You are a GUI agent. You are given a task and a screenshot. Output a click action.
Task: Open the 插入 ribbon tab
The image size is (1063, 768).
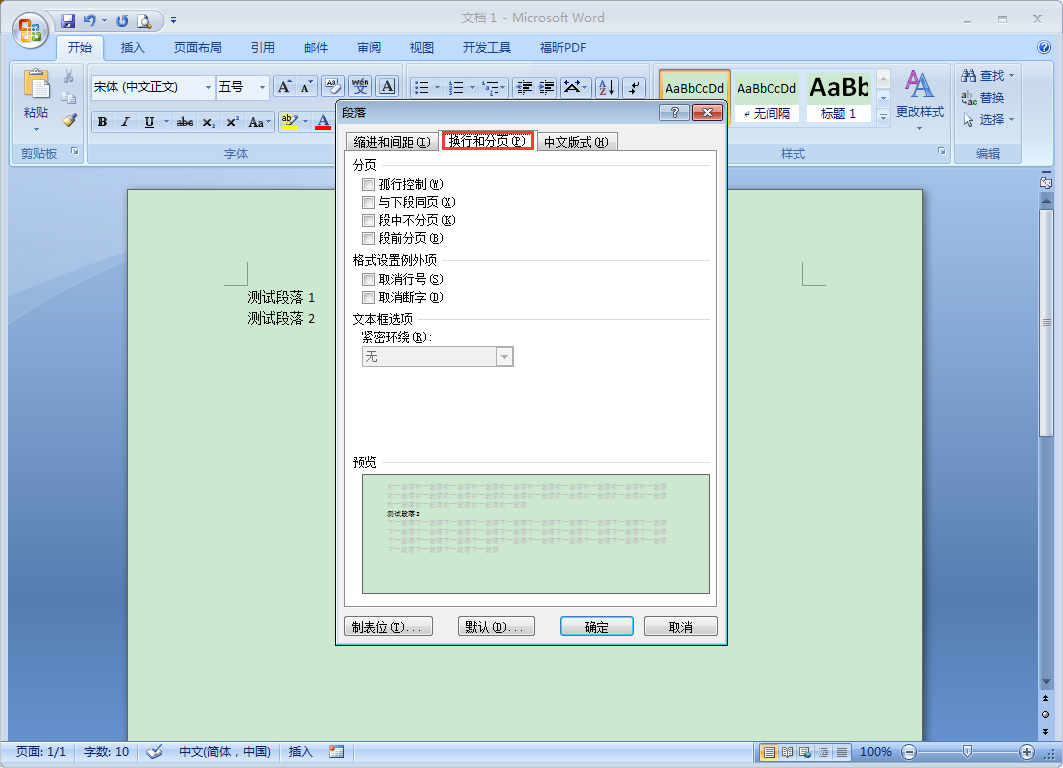coord(134,47)
